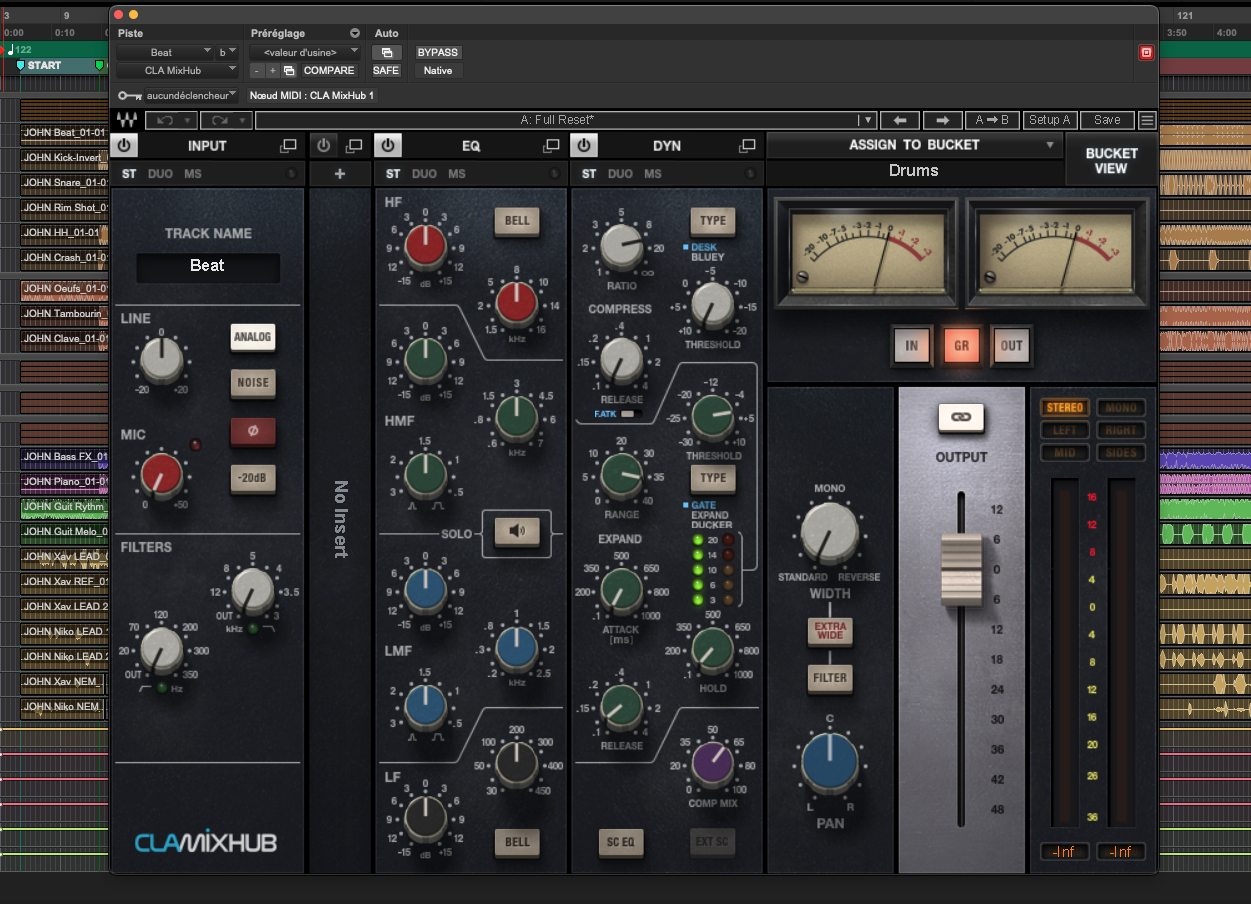This screenshot has height=904, width=1251.
Task: Undo last change in Waves toolbar
Action: (x=165, y=120)
